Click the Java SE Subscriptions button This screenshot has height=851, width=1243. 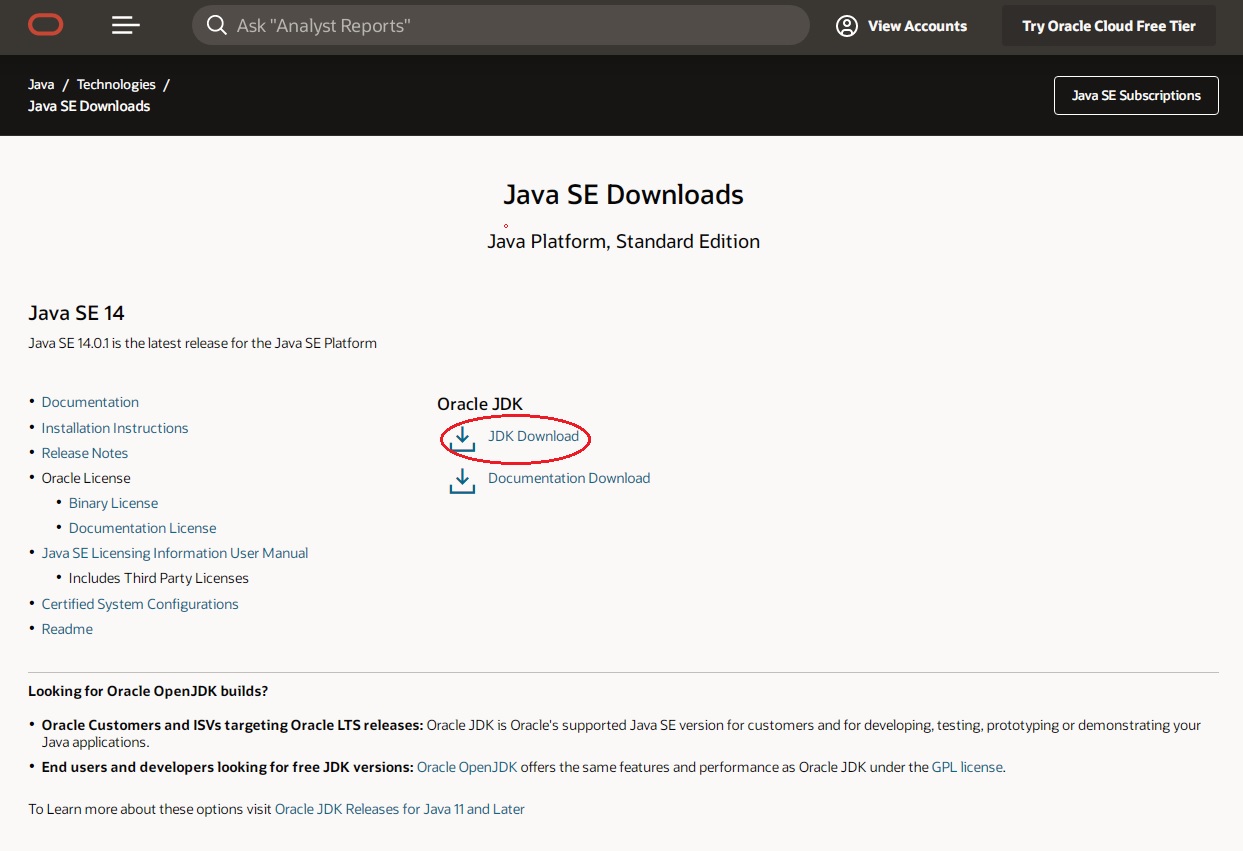[1136, 96]
